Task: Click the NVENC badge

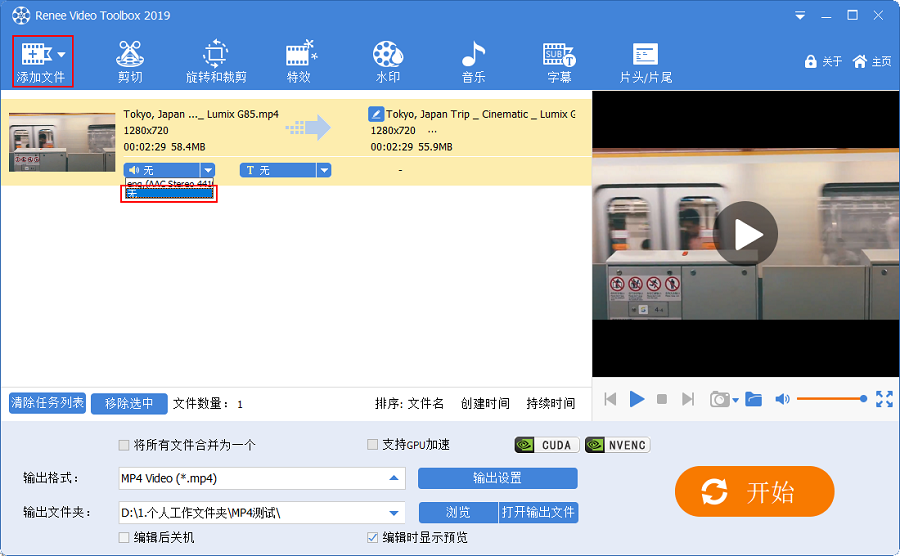Action: click(x=618, y=445)
